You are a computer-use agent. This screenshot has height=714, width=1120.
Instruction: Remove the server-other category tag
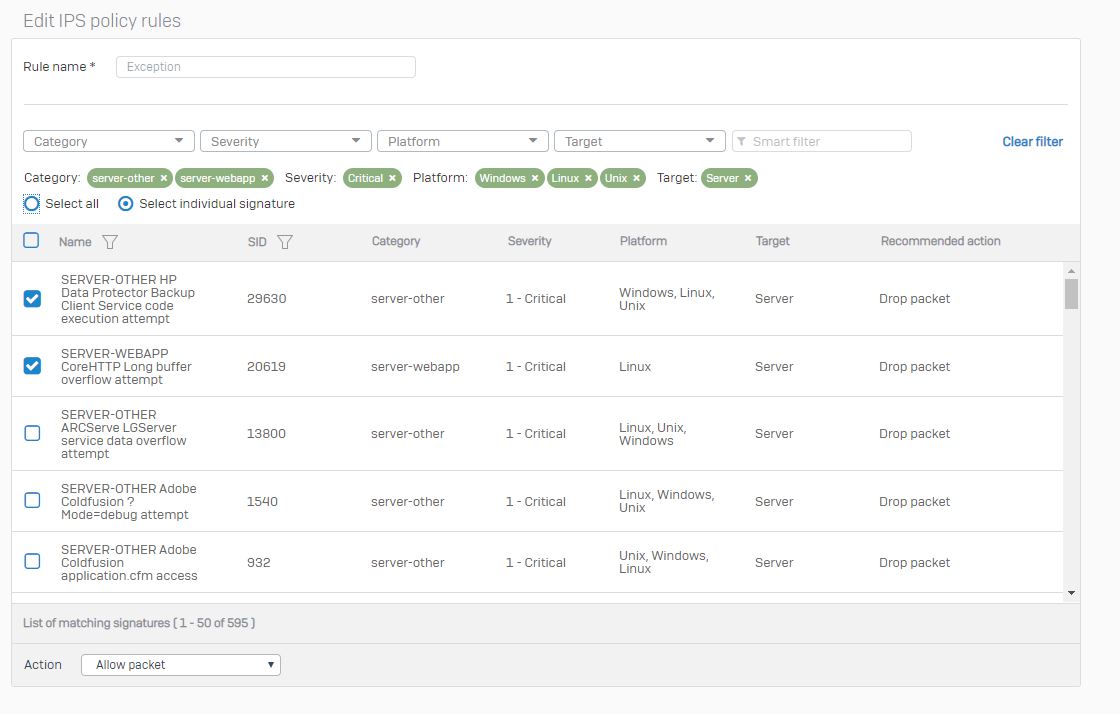coord(164,178)
